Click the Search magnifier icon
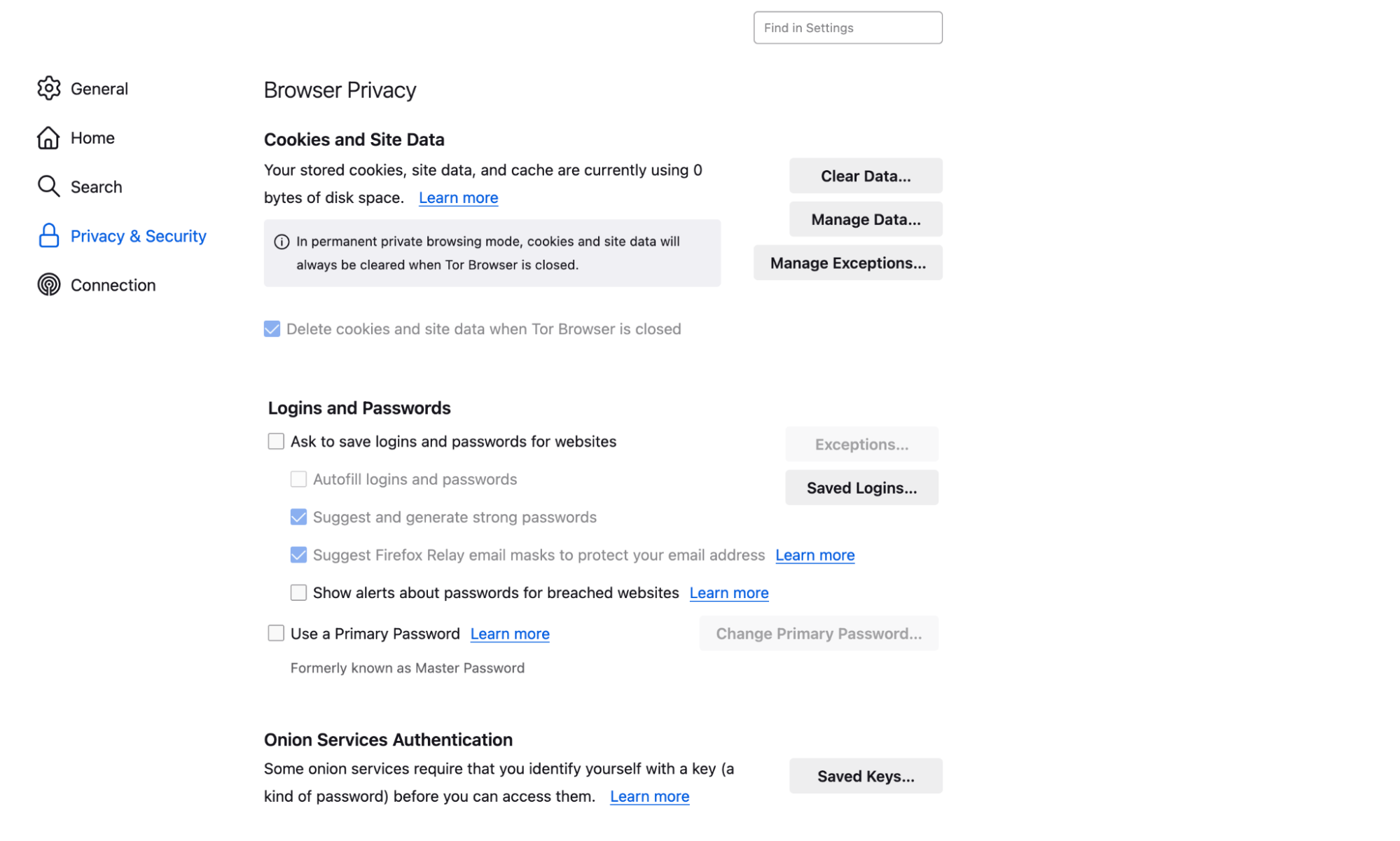This screenshot has width=1400, height=841. [x=48, y=186]
